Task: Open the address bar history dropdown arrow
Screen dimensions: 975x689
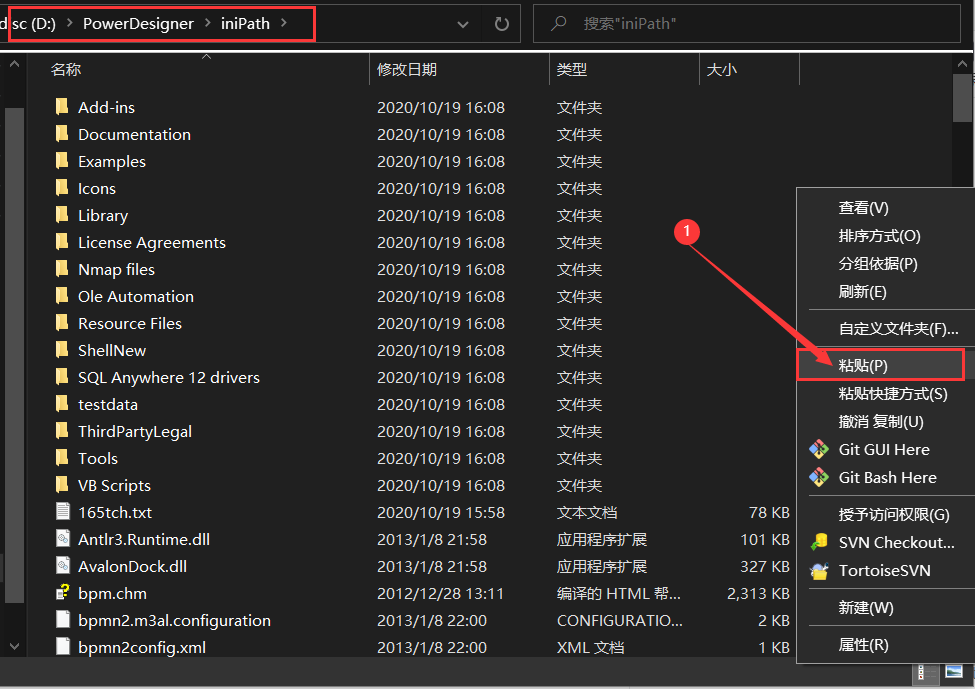Action: point(463,22)
